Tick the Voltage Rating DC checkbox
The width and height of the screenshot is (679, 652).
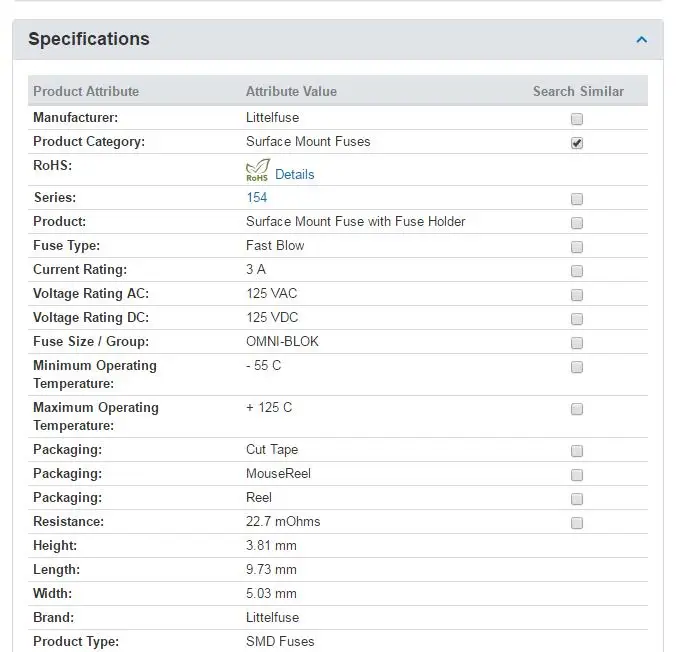point(577,319)
